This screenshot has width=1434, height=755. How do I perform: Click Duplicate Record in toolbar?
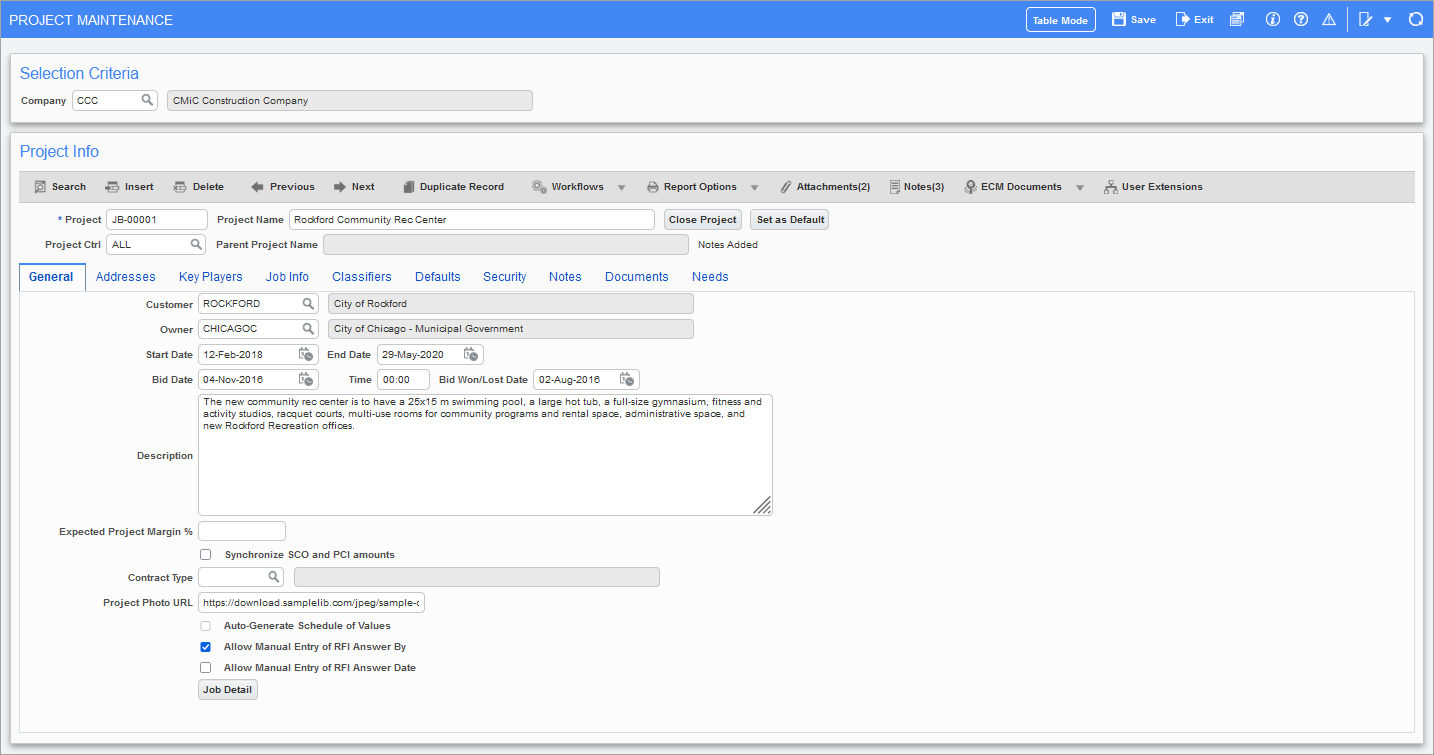coord(453,187)
